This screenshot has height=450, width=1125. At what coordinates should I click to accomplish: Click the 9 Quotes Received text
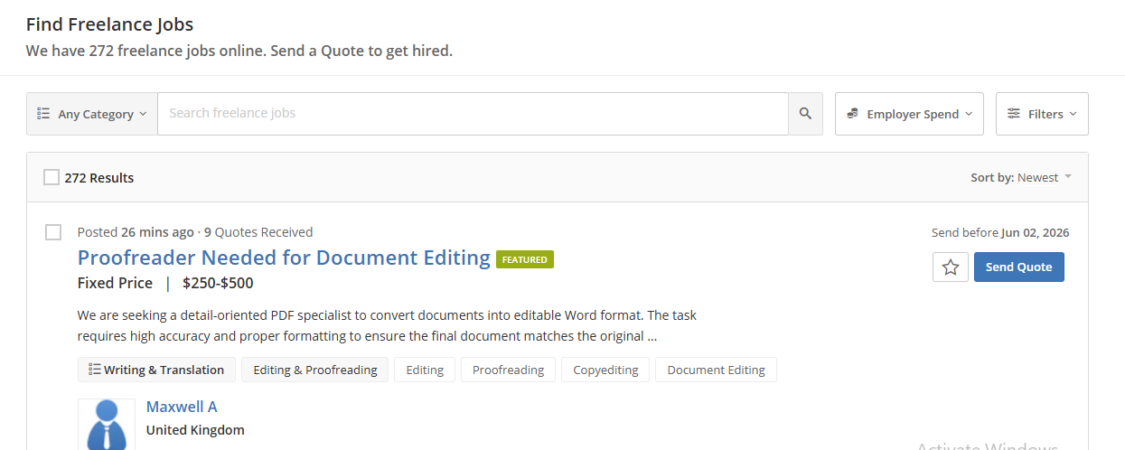pos(258,232)
